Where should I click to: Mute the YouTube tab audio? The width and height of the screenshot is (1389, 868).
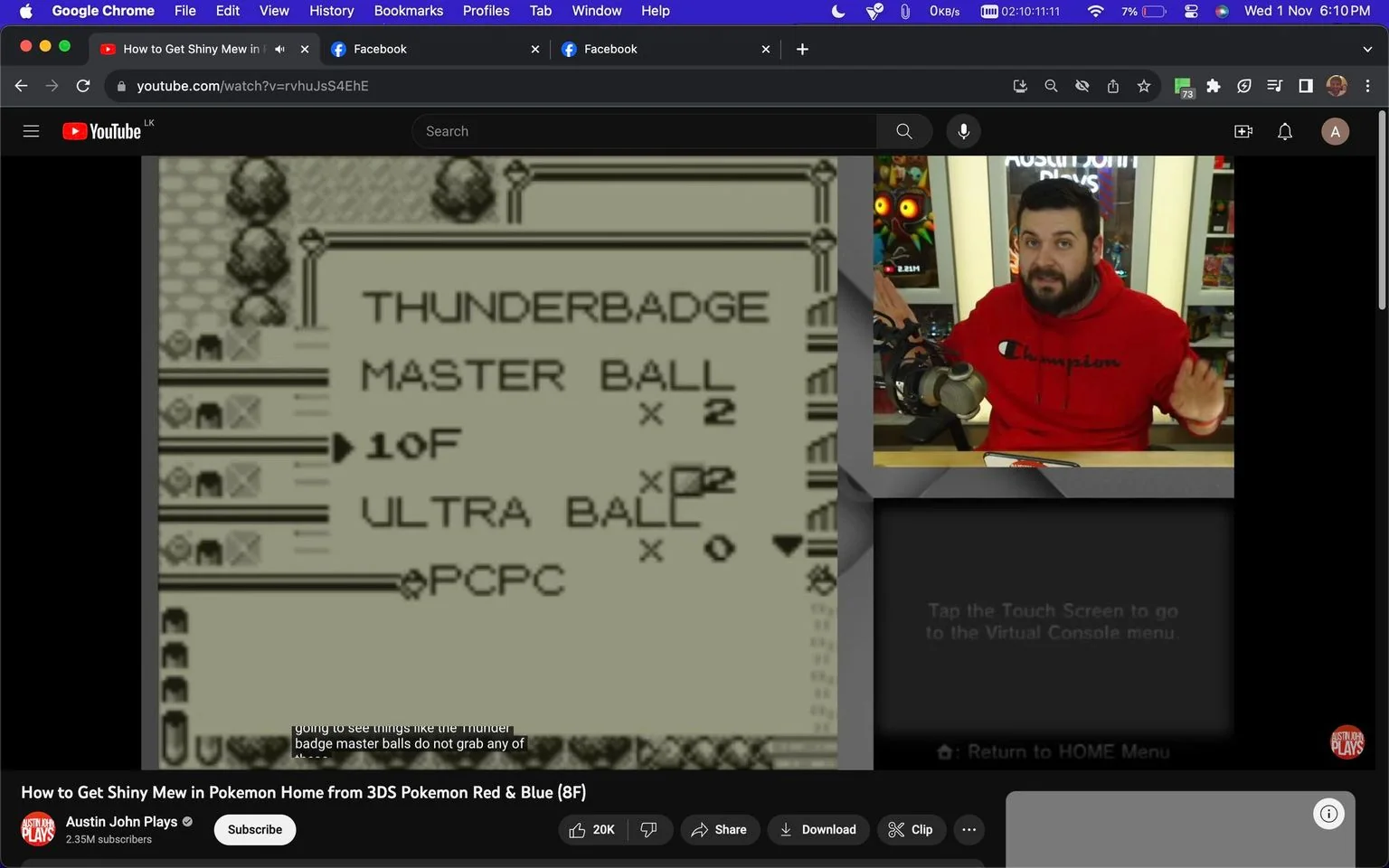click(279, 49)
